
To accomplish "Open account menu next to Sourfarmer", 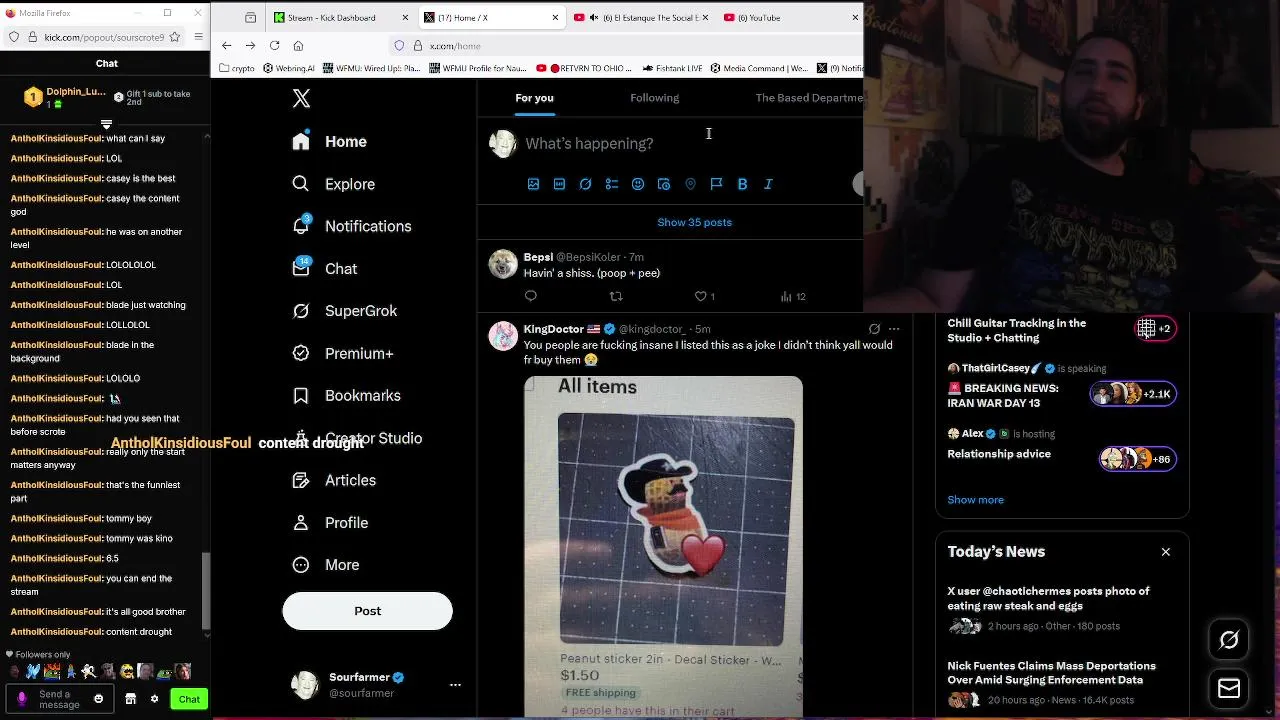I will pos(455,685).
